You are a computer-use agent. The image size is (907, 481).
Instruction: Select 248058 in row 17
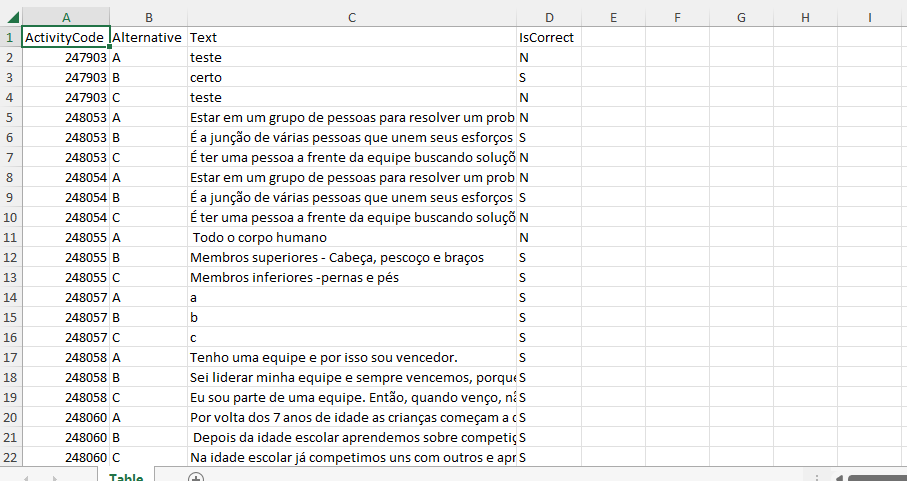click(65, 357)
